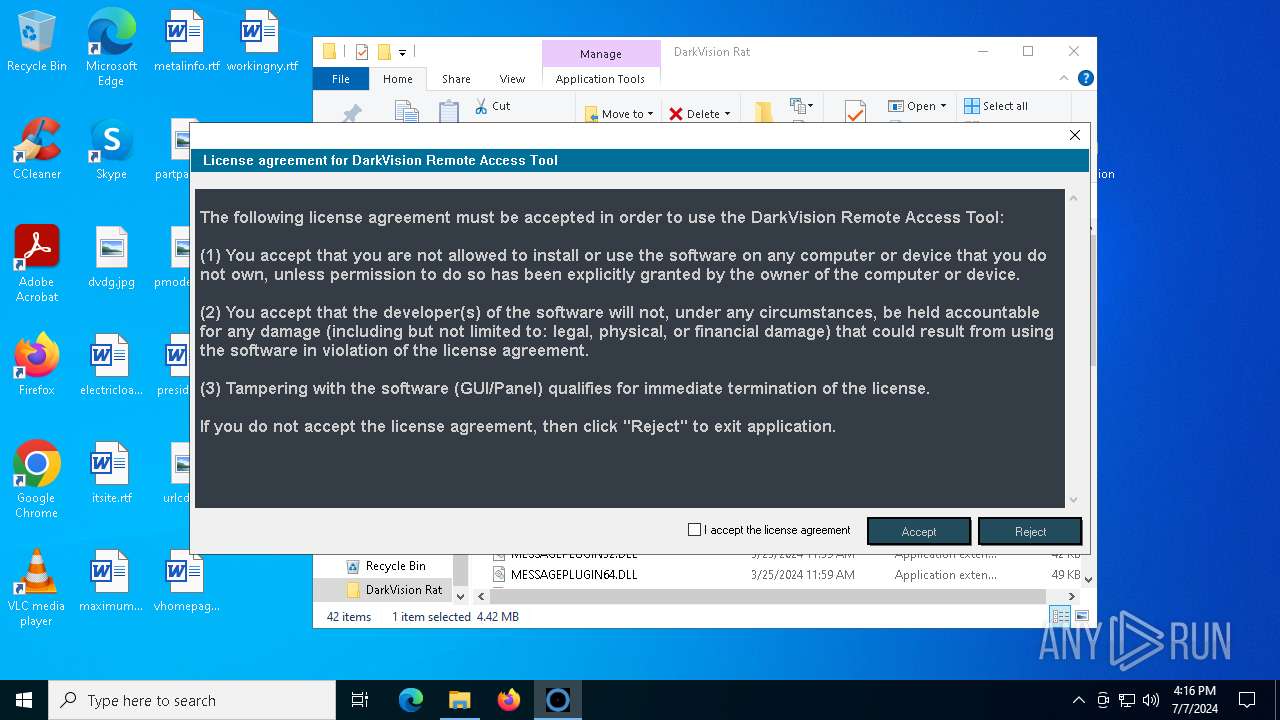1280x720 pixels.
Task: Select Recycle Bin in Explorer navigation pane
Action: (x=394, y=566)
